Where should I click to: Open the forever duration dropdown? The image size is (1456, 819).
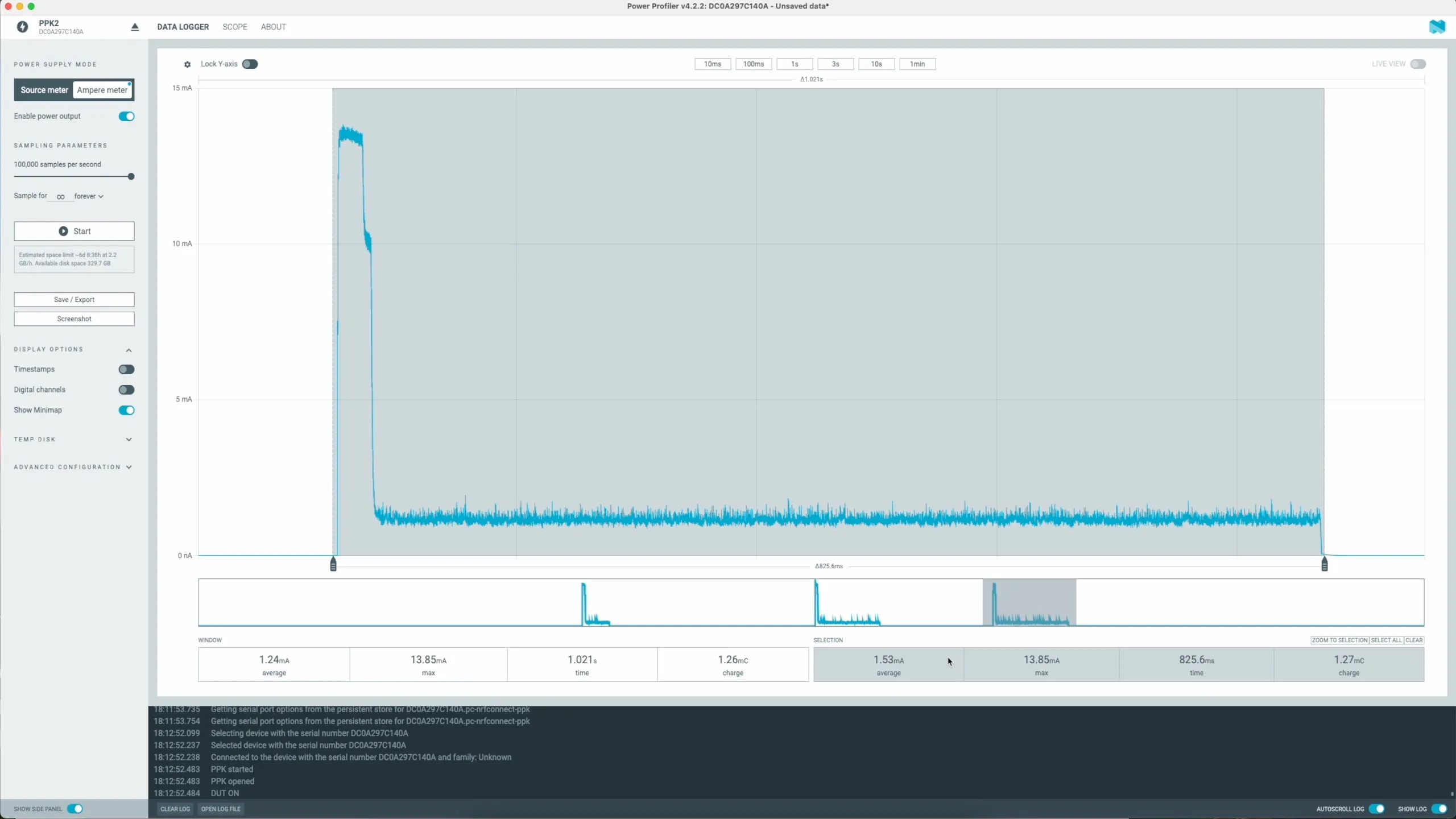pyautogui.click(x=89, y=196)
